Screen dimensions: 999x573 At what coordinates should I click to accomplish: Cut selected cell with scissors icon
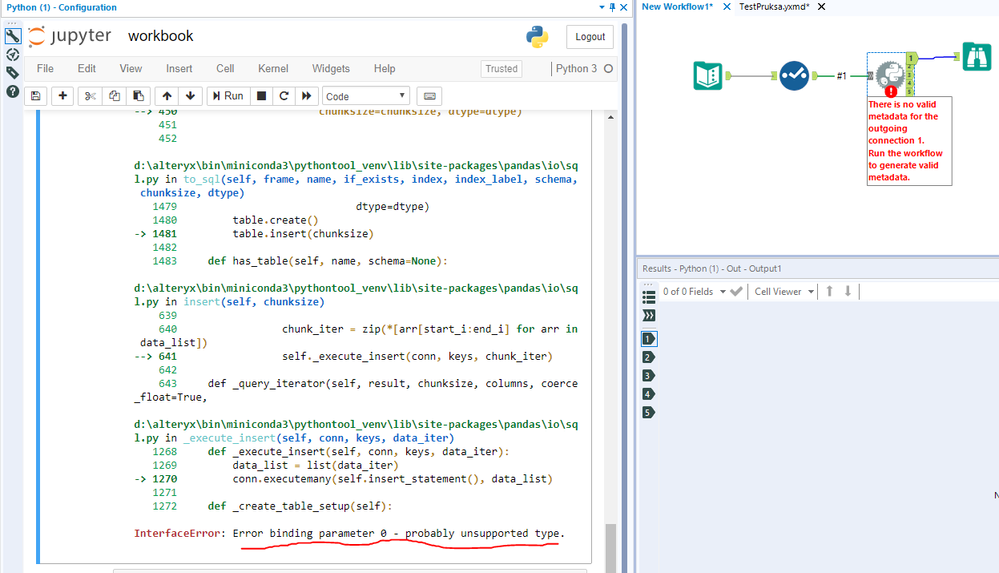pyautogui.click(x=89, y=96)
